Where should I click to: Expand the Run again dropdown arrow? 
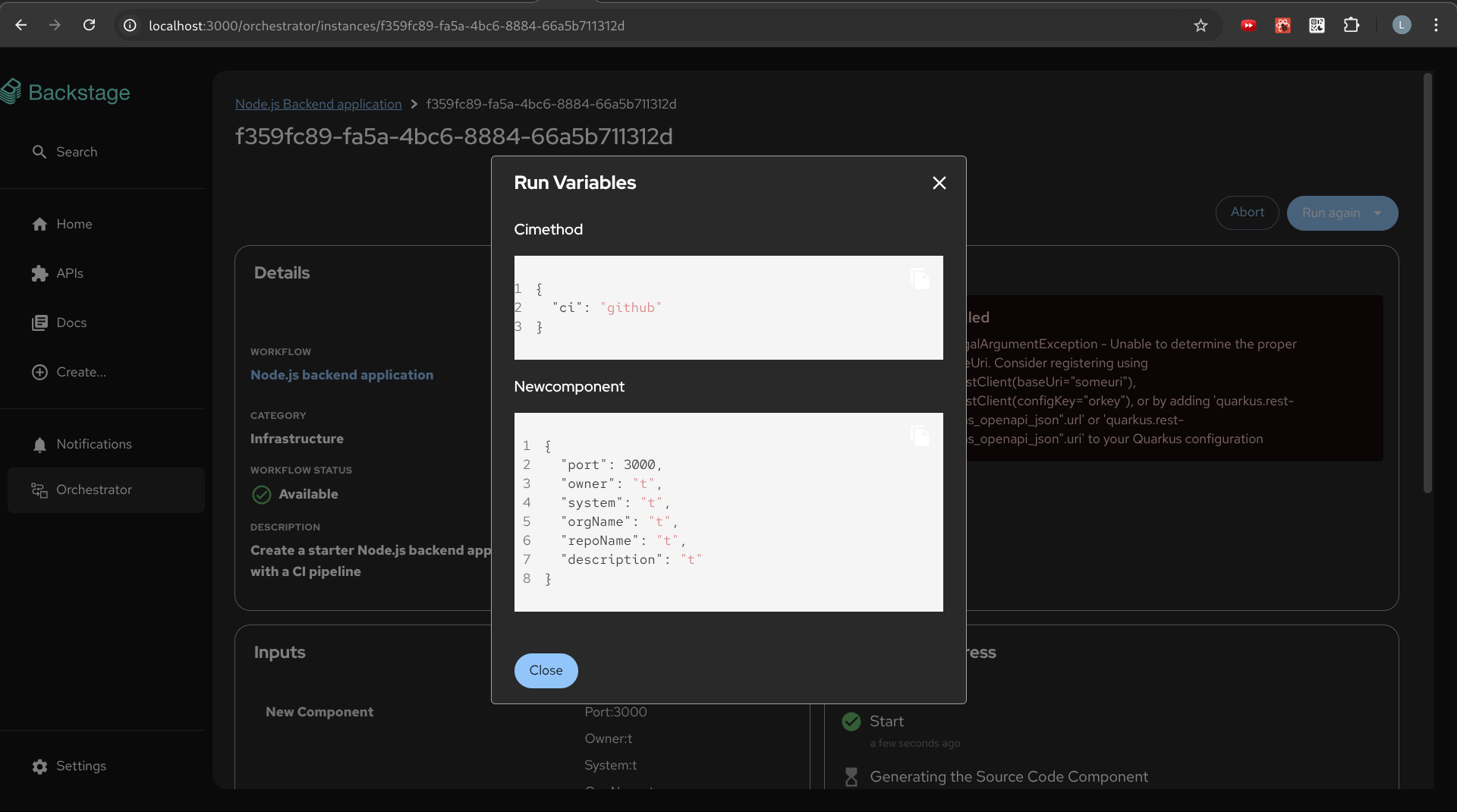pyautogui.click(x=1378, y=213)
